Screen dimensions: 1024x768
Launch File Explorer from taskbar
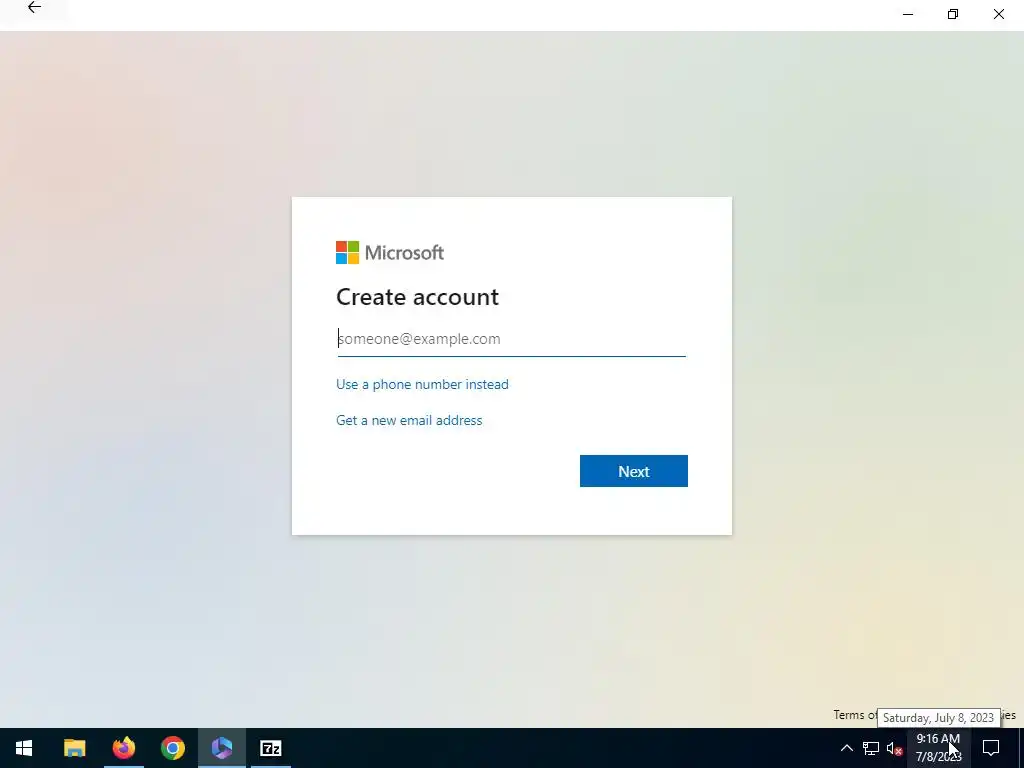pyautogui.click(x=74, y=748)
